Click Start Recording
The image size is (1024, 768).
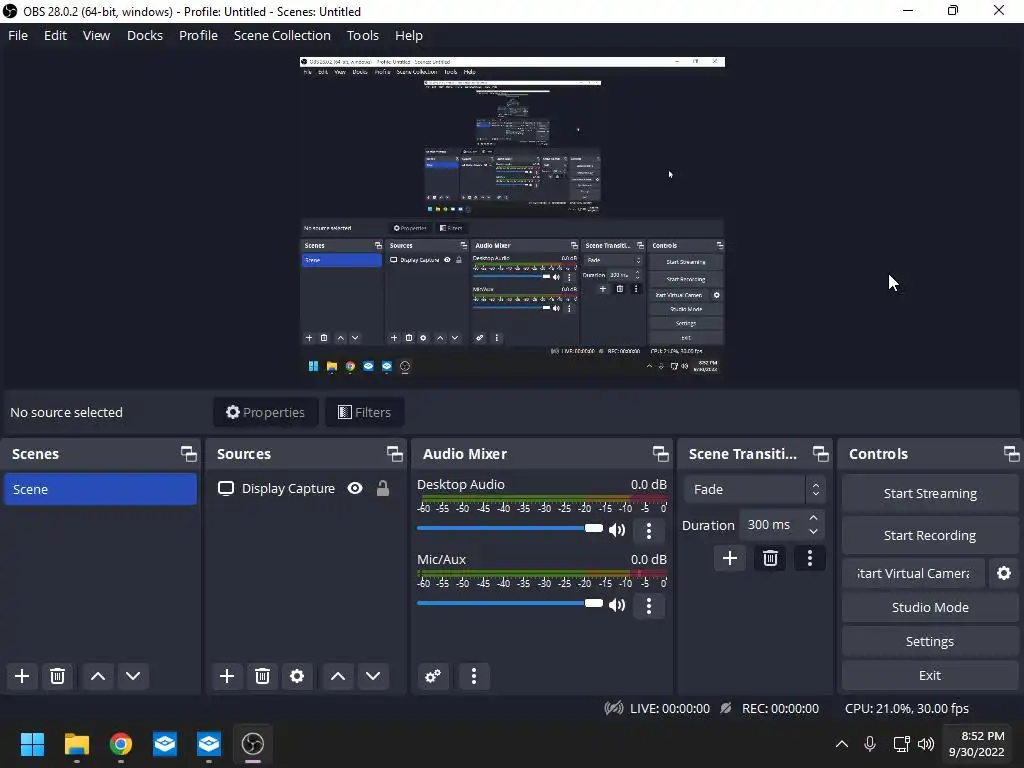[930, 536]
